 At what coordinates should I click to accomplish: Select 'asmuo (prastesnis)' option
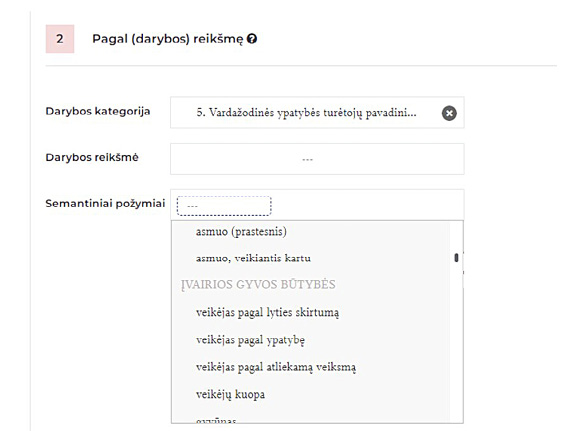(x=241, y=231)
